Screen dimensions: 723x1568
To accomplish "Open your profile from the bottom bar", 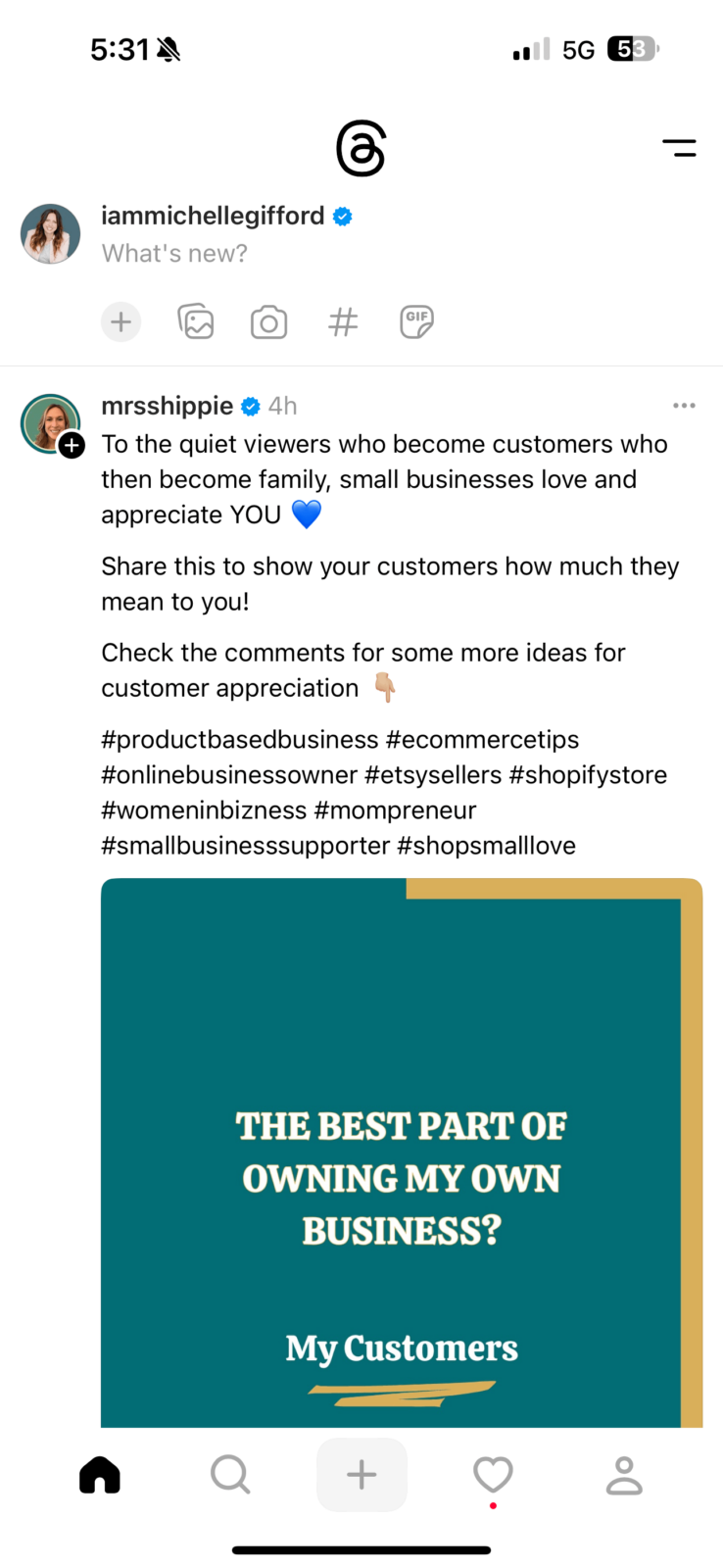I will tap(624, 1475).
